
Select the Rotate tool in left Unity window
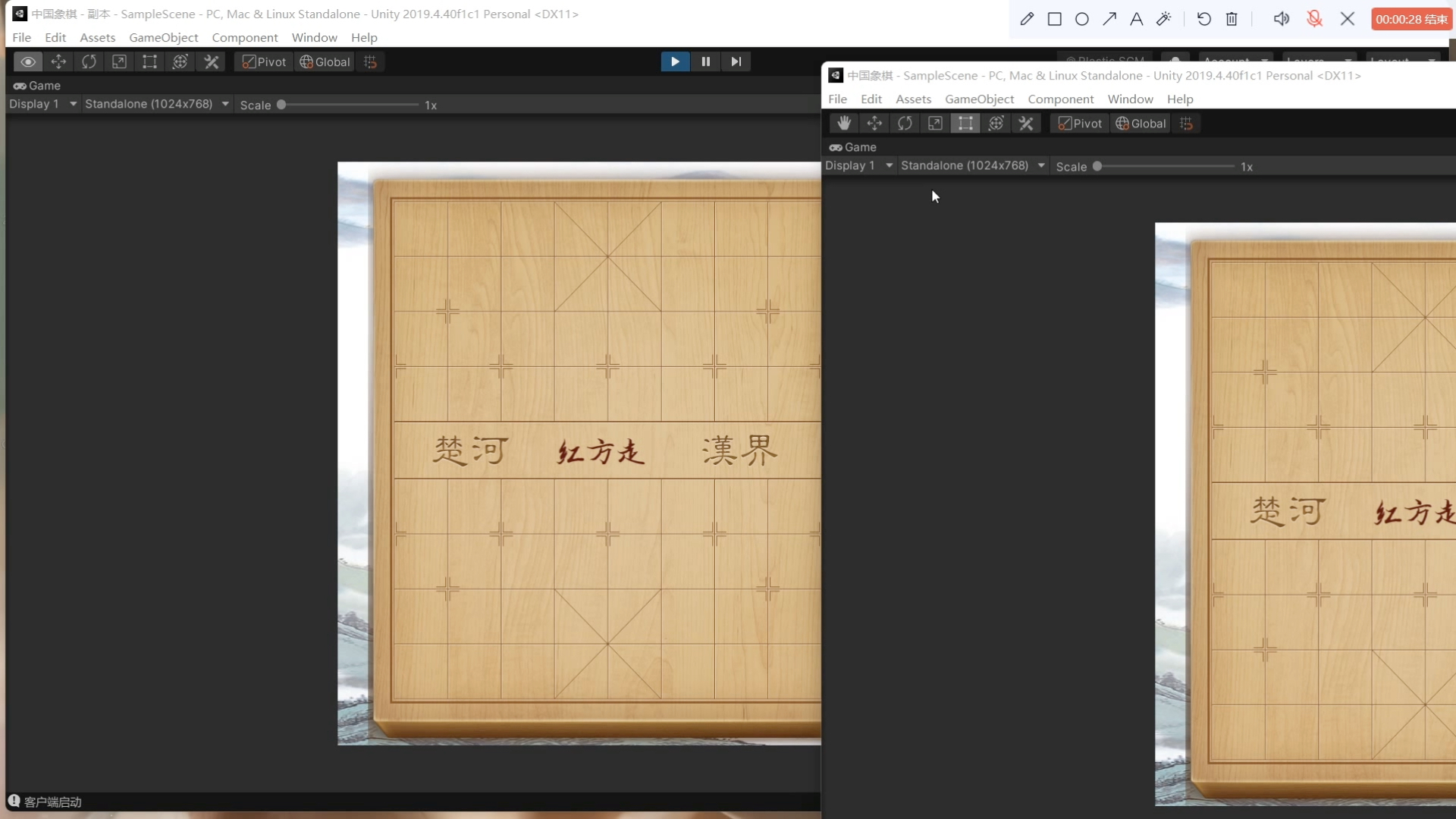coord(89,62)
